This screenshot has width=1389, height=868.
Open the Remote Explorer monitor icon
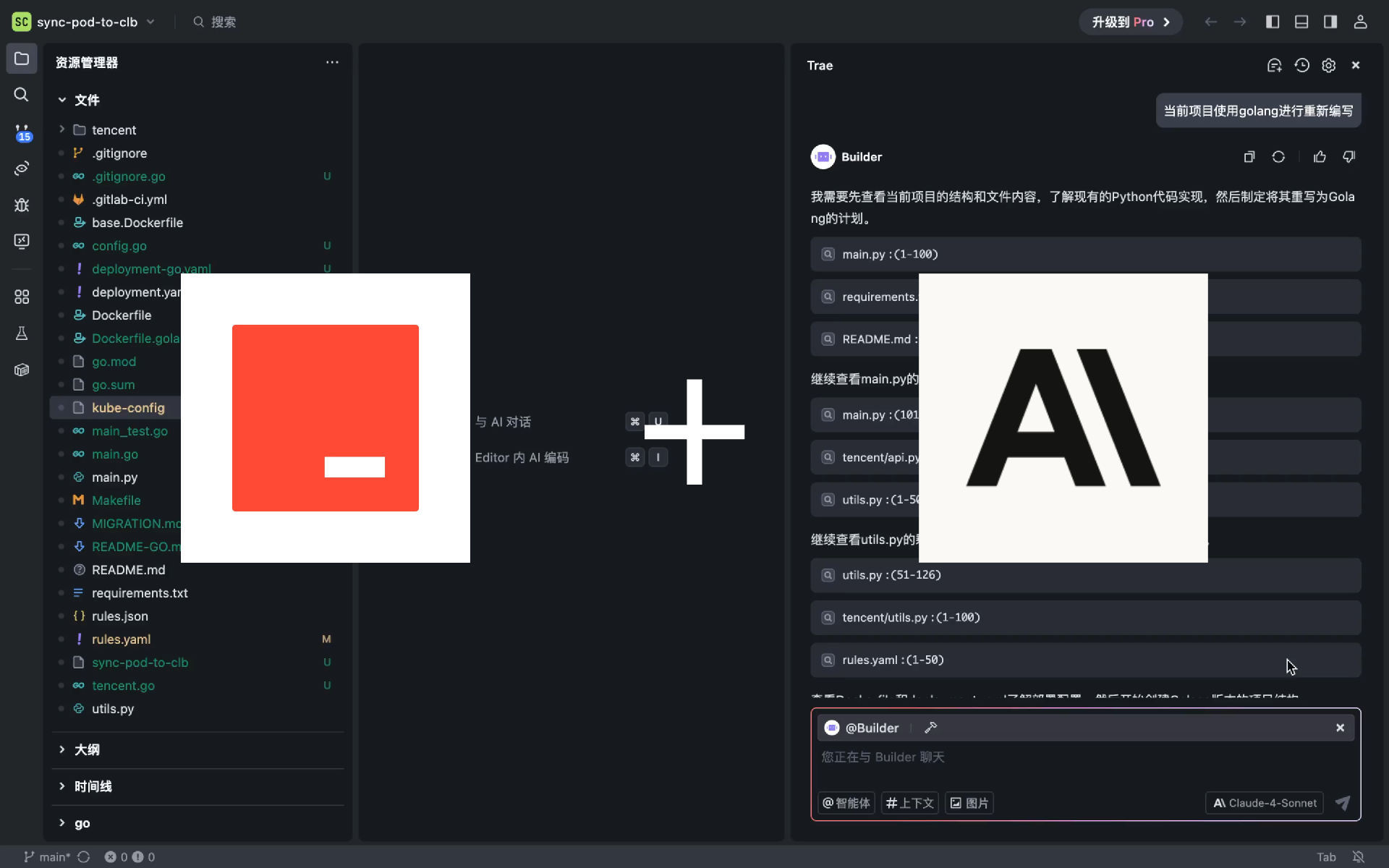pyautogui.click(x=22, y=241)
